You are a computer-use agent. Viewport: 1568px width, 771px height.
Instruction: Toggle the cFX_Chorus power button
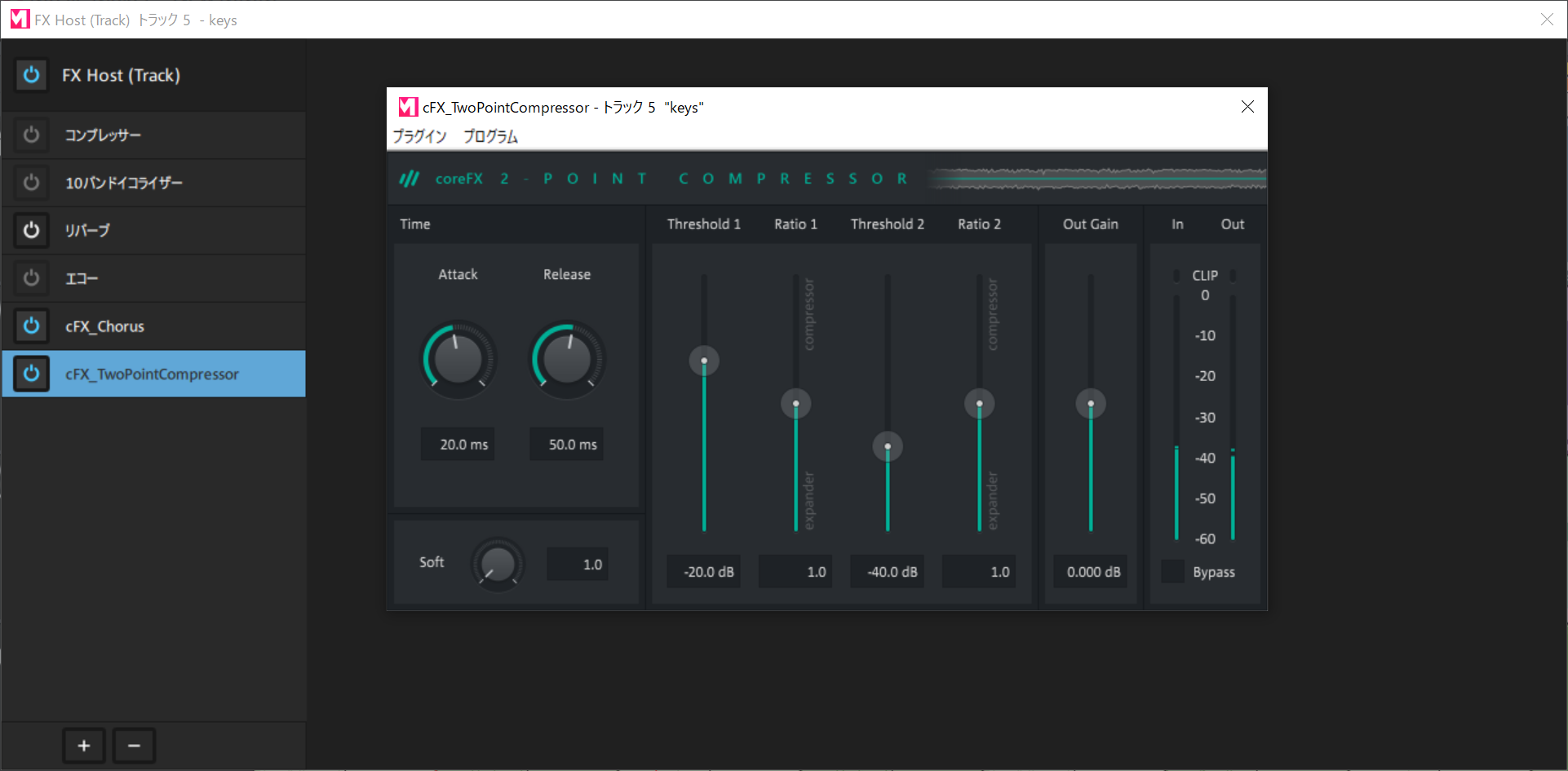click(x=31, y=326)
